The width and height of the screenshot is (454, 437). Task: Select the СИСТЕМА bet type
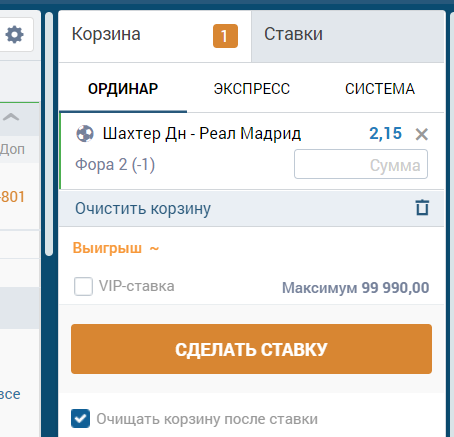click(380, 89)
